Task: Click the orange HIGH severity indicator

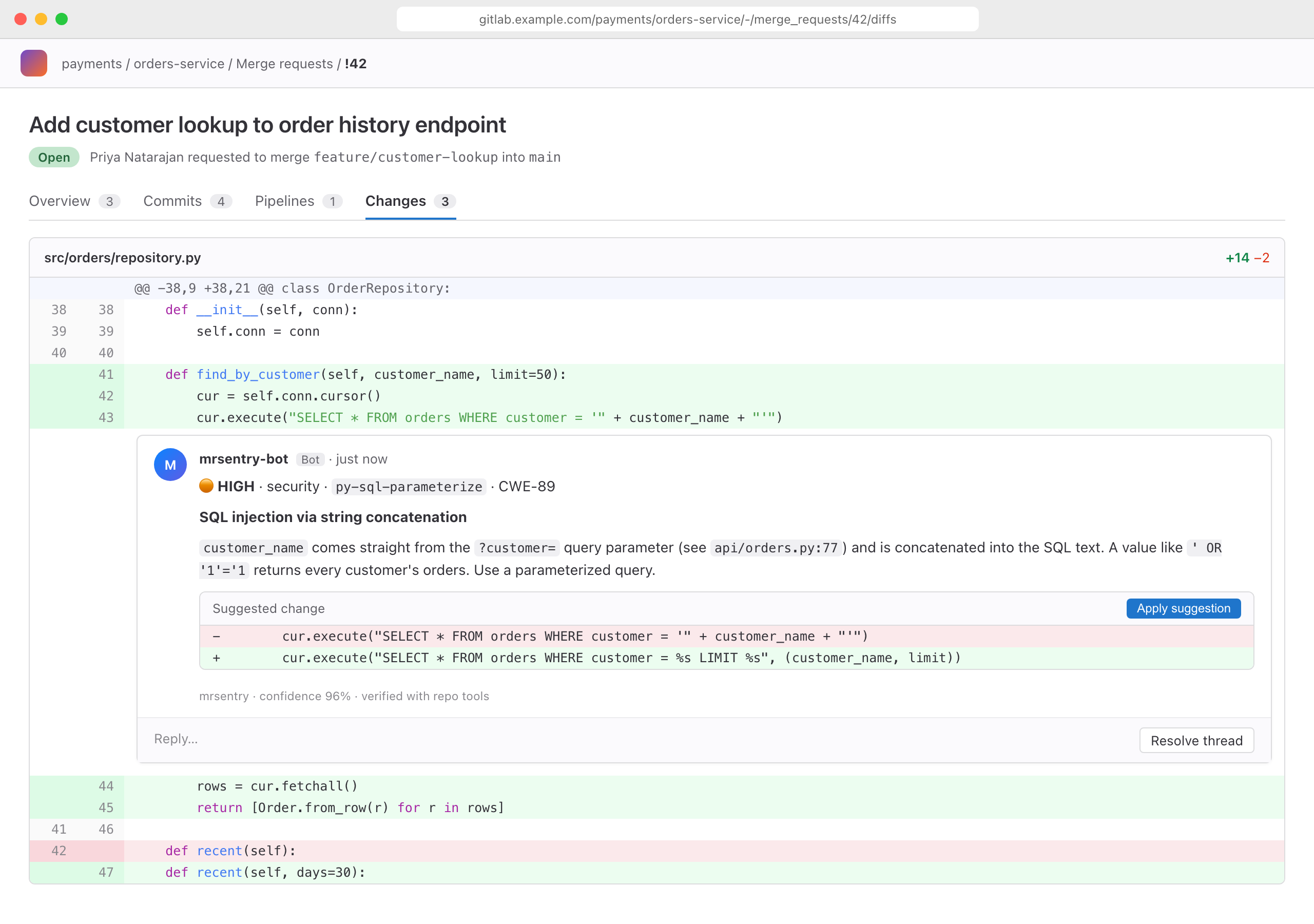Action: coord(207,486)
